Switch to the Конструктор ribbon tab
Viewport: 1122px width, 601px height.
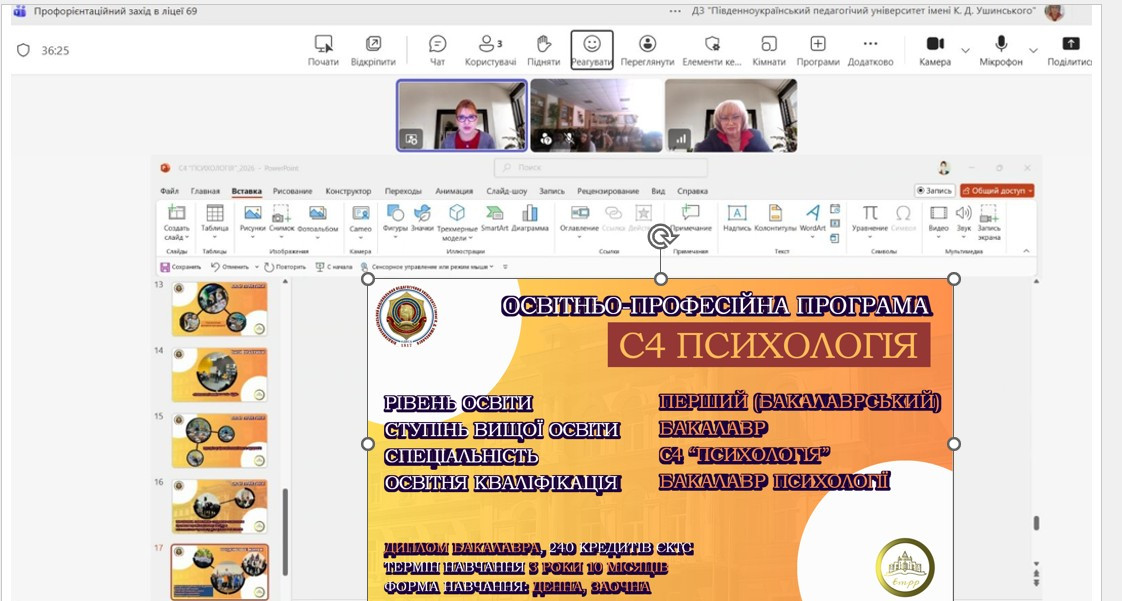348,191
